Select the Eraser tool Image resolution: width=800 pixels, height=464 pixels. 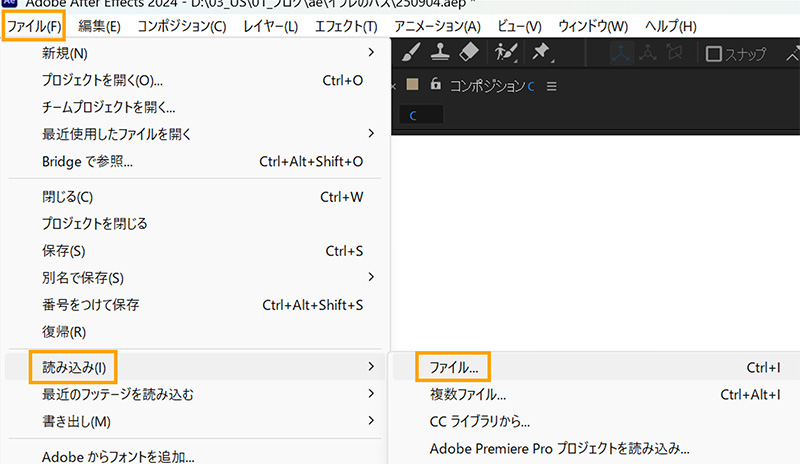(470, 53)
